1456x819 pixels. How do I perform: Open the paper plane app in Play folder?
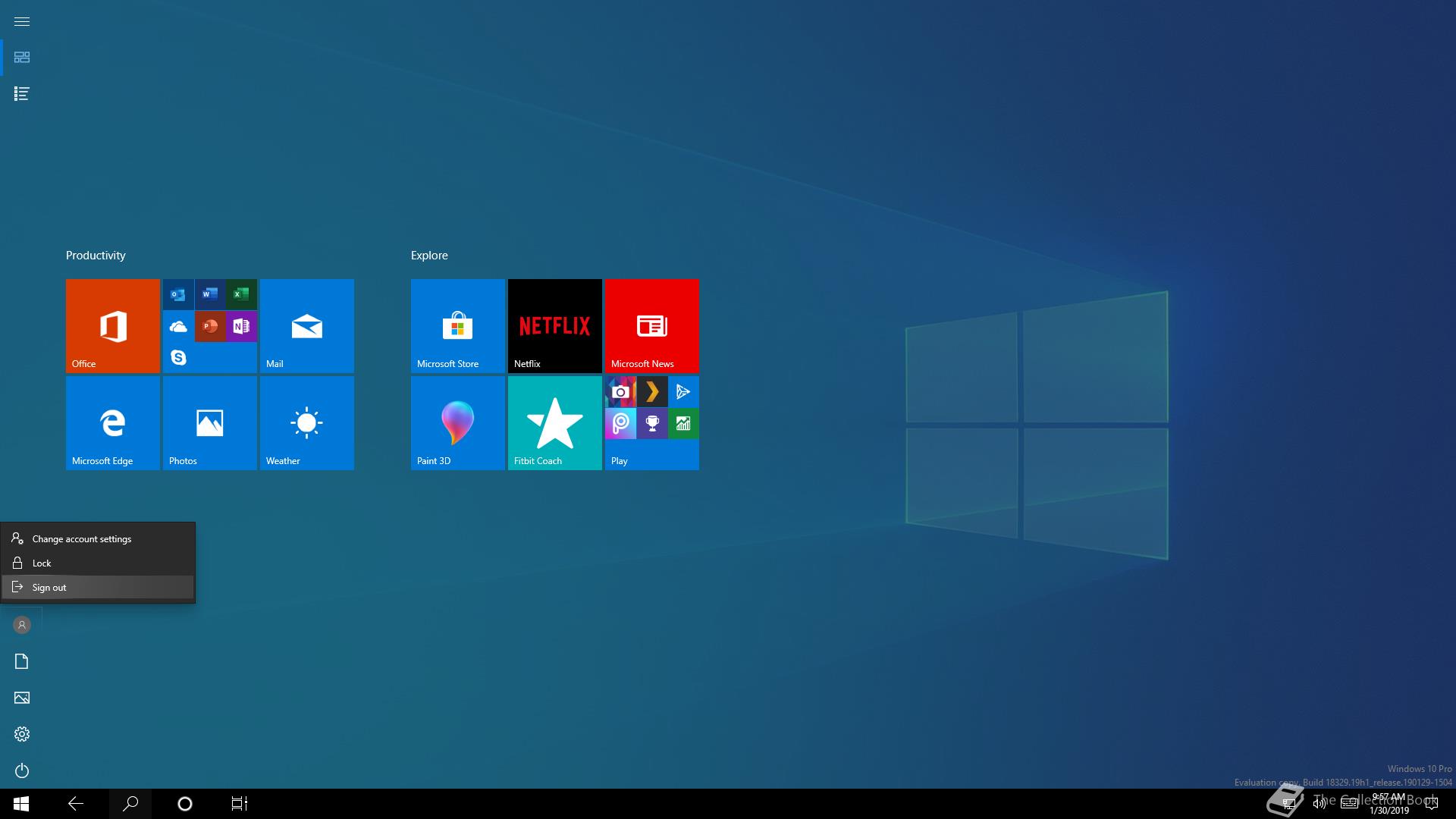coord(683,391)
